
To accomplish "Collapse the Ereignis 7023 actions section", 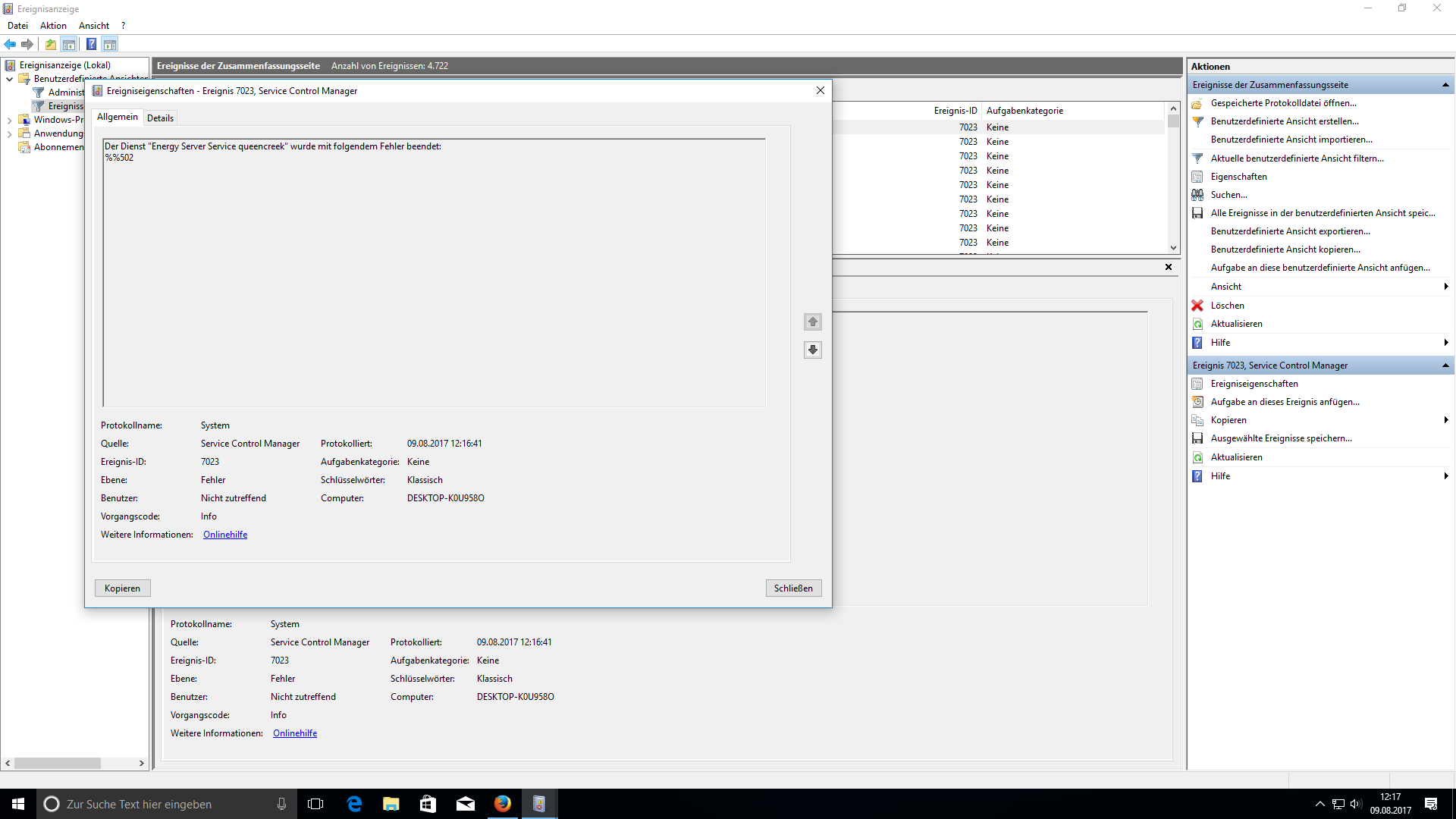I will [x=1445, y=366].
